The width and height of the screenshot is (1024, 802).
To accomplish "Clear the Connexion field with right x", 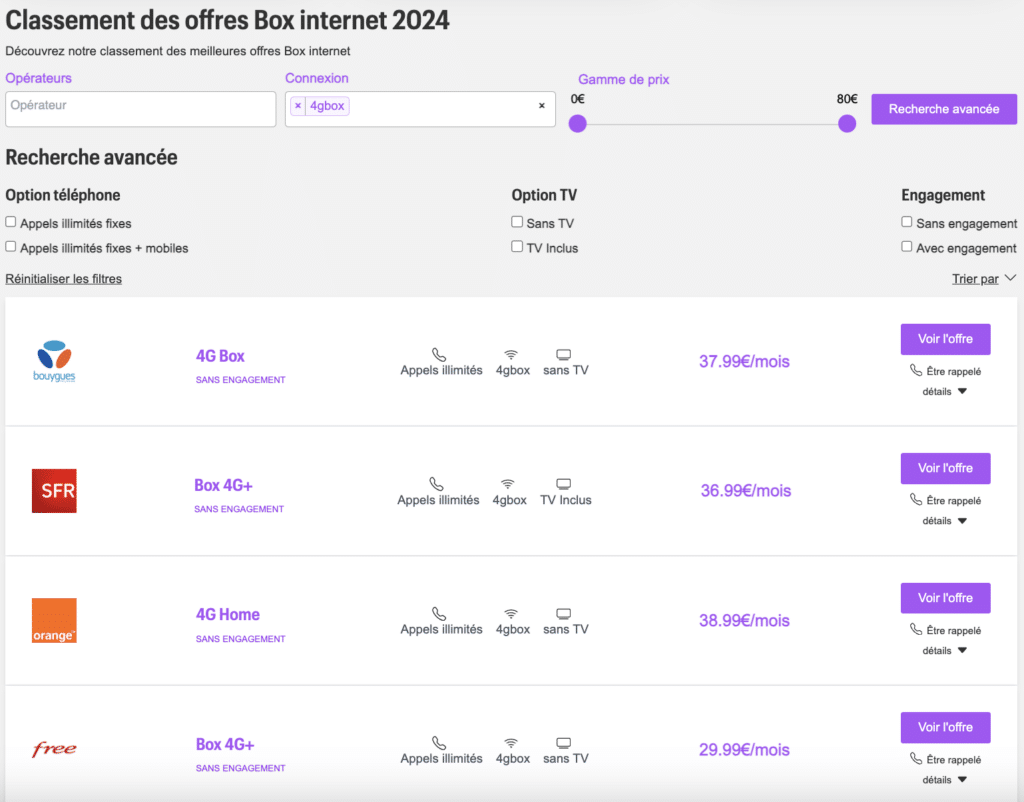I will pos(542,106).
